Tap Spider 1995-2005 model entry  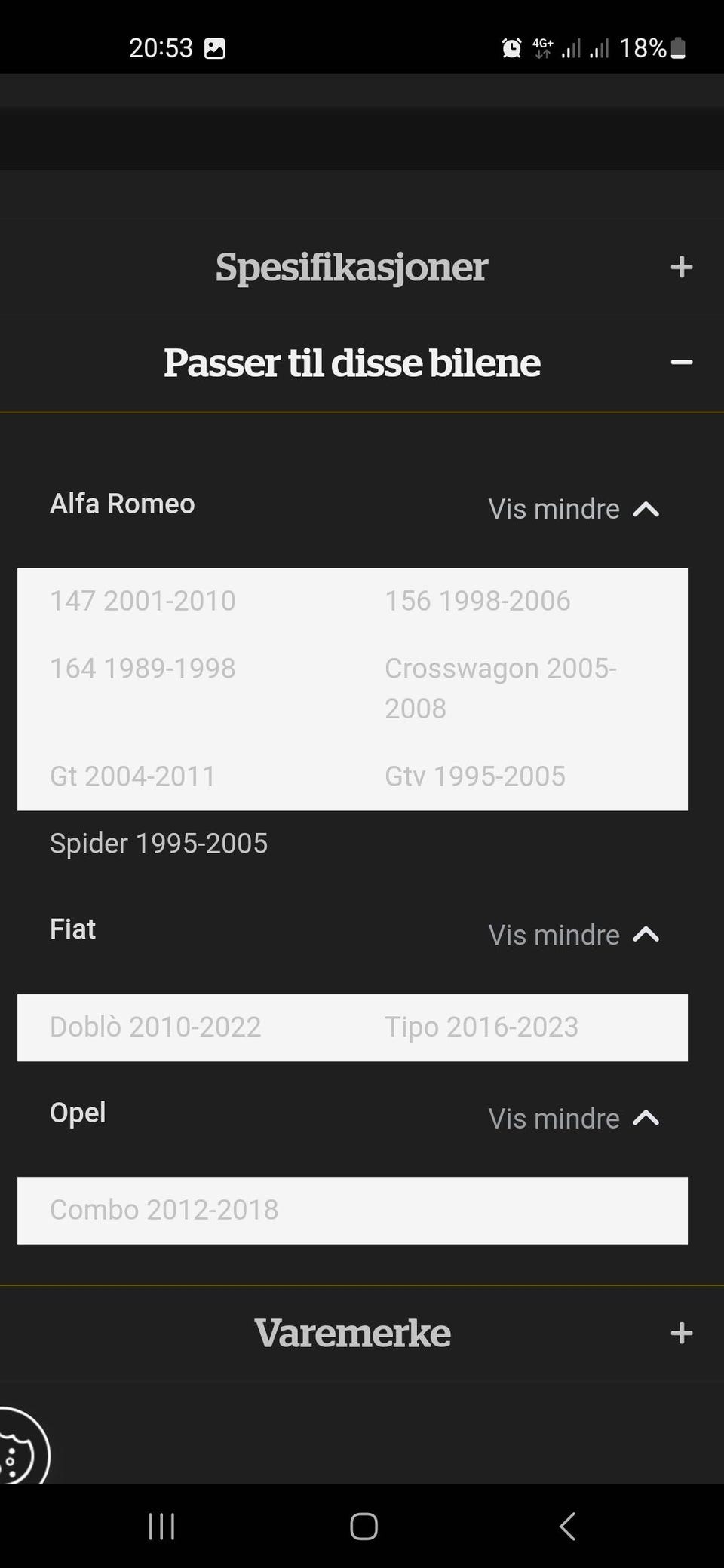point(158,843)
